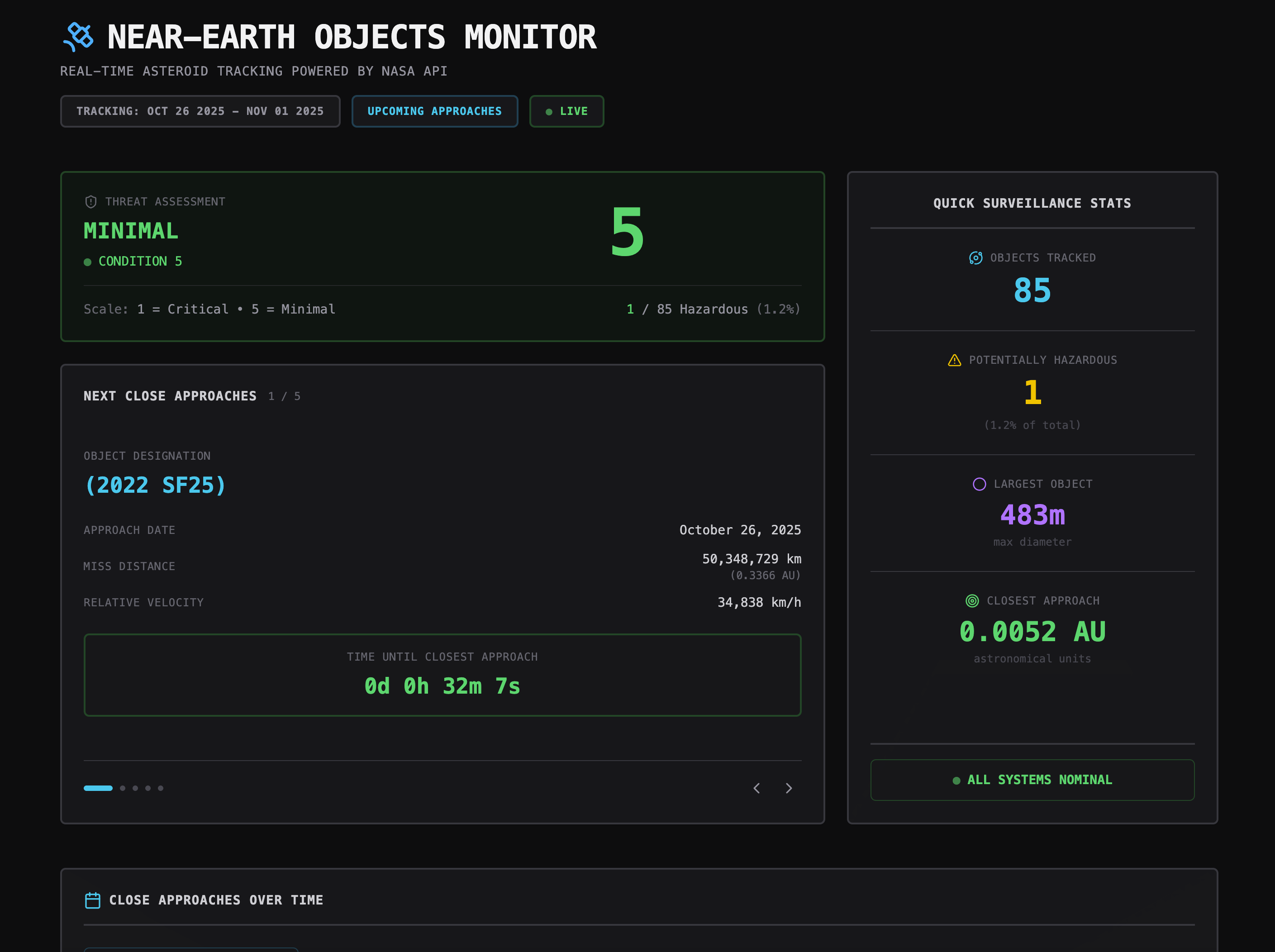Screen dimensions: 1275x952
Task: Click the max diameter caption
Action: [x=1032, y=542]
